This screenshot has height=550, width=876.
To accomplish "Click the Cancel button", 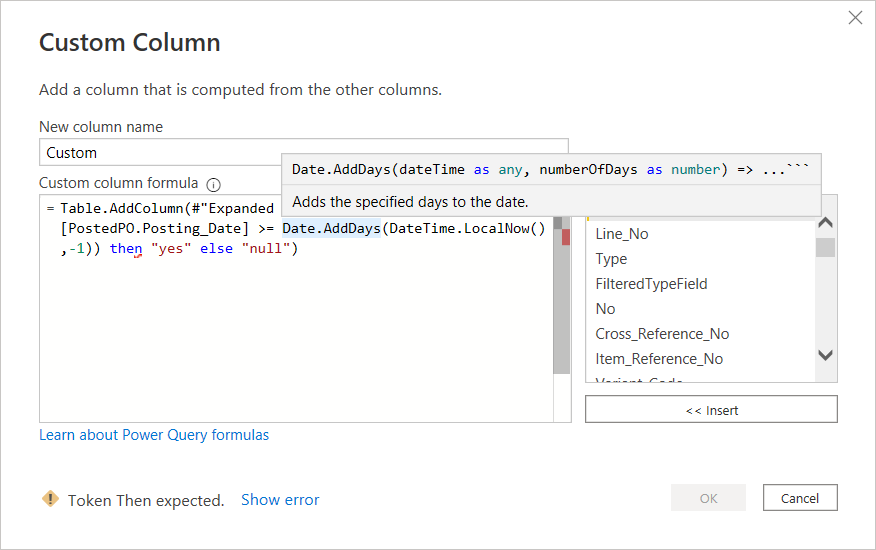I will pos(800,497).
